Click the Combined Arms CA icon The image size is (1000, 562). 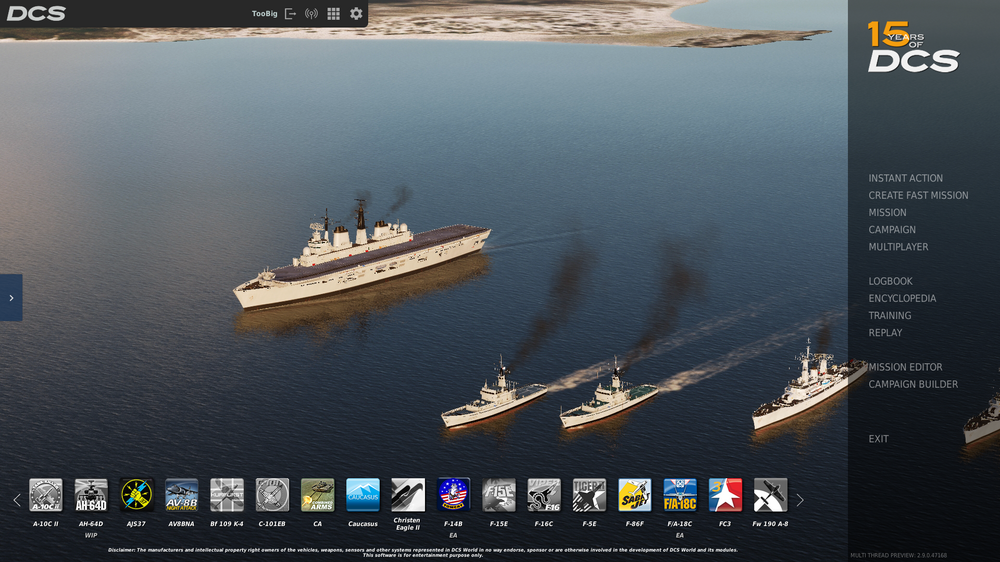tap(318, 495)
